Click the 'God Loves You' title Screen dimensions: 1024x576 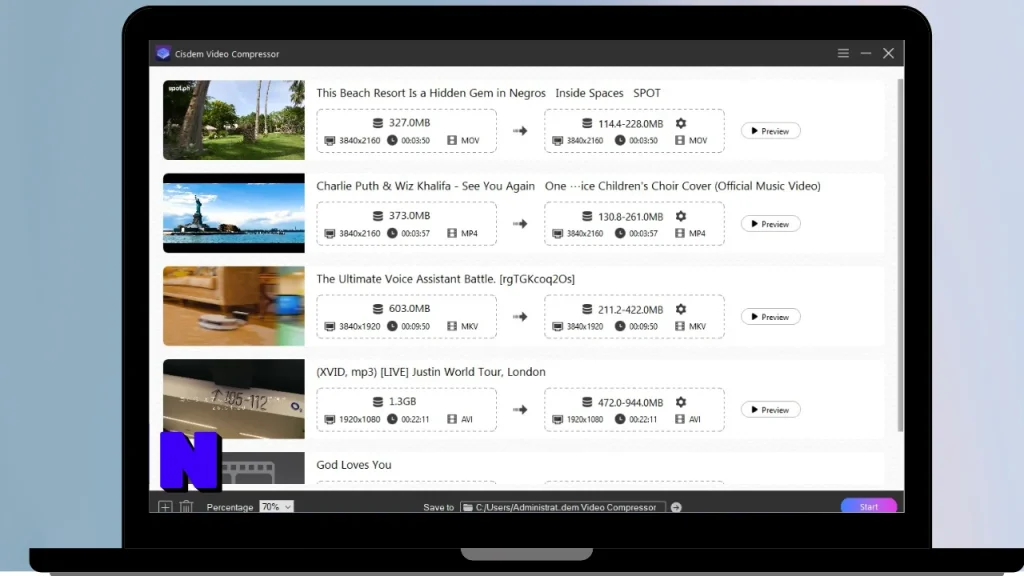(x=354, y=465)
